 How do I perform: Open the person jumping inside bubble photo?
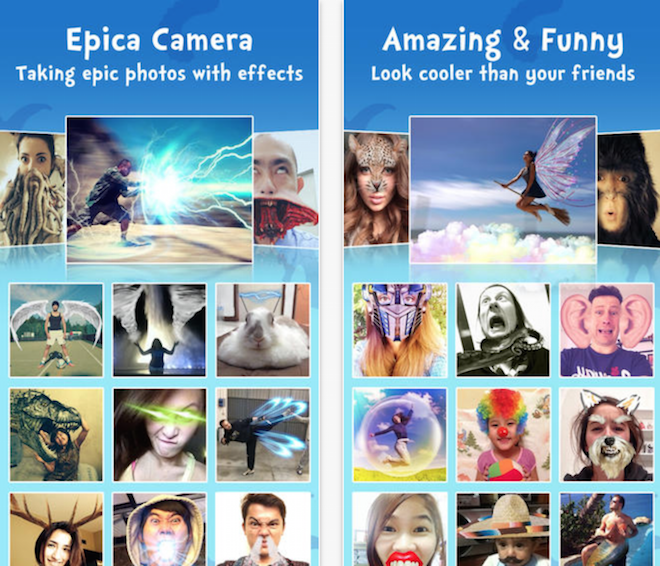coord(400,435)
